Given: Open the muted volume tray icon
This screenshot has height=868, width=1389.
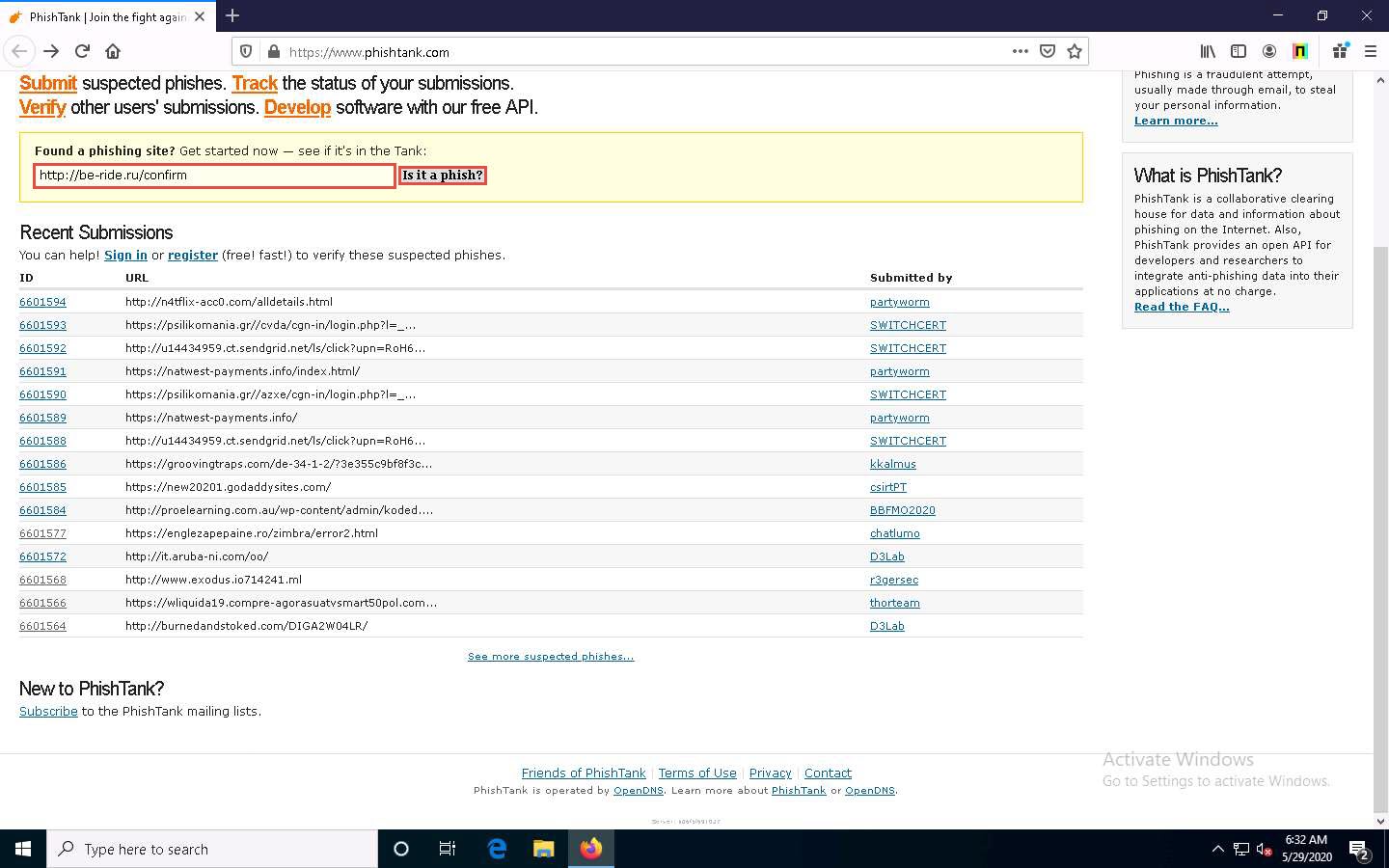Looking at the screenshot, I should pyautogui.click(x=1264, y=849).
